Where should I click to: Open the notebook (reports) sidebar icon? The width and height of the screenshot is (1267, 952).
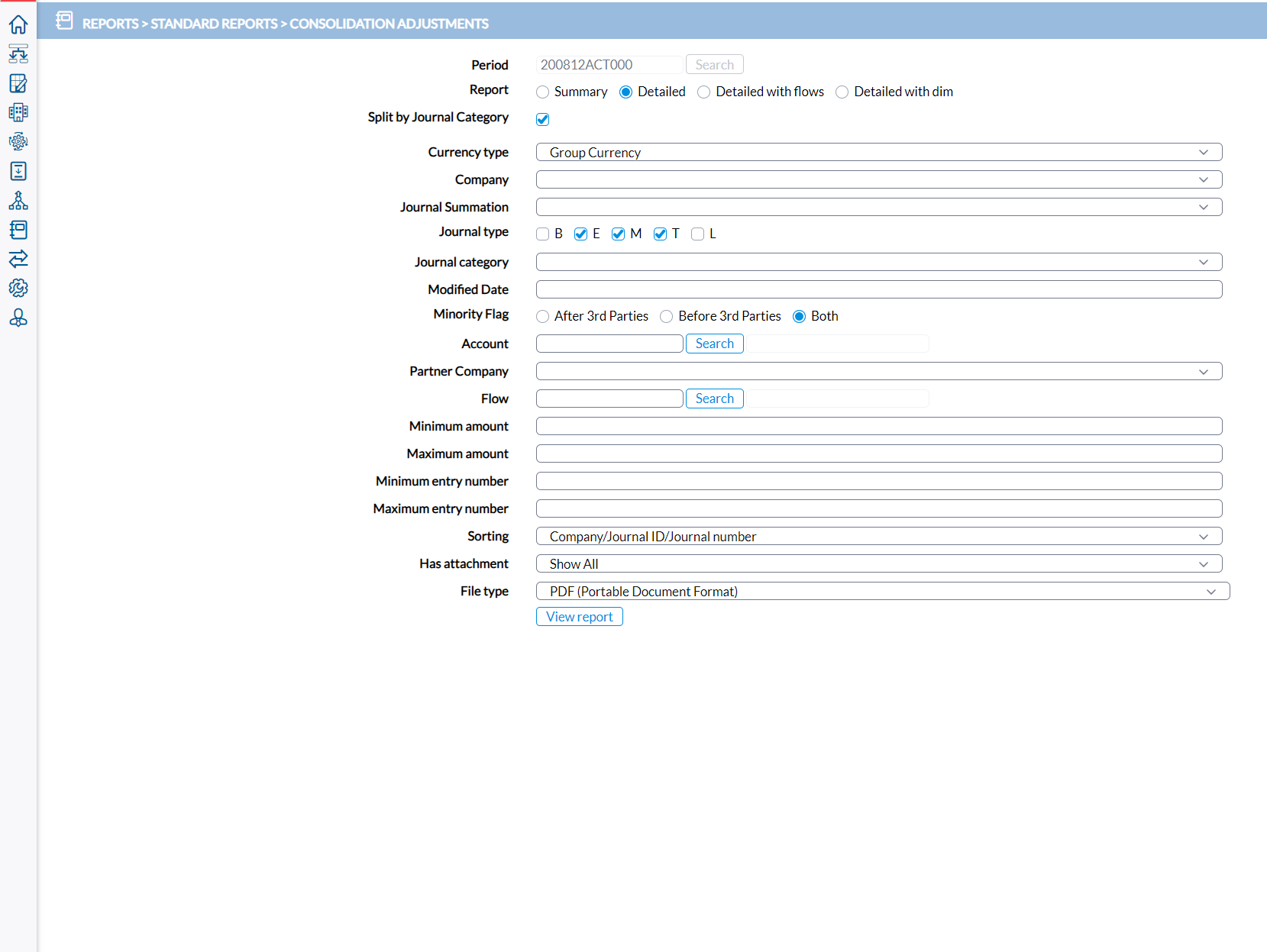tap(18, 230)
